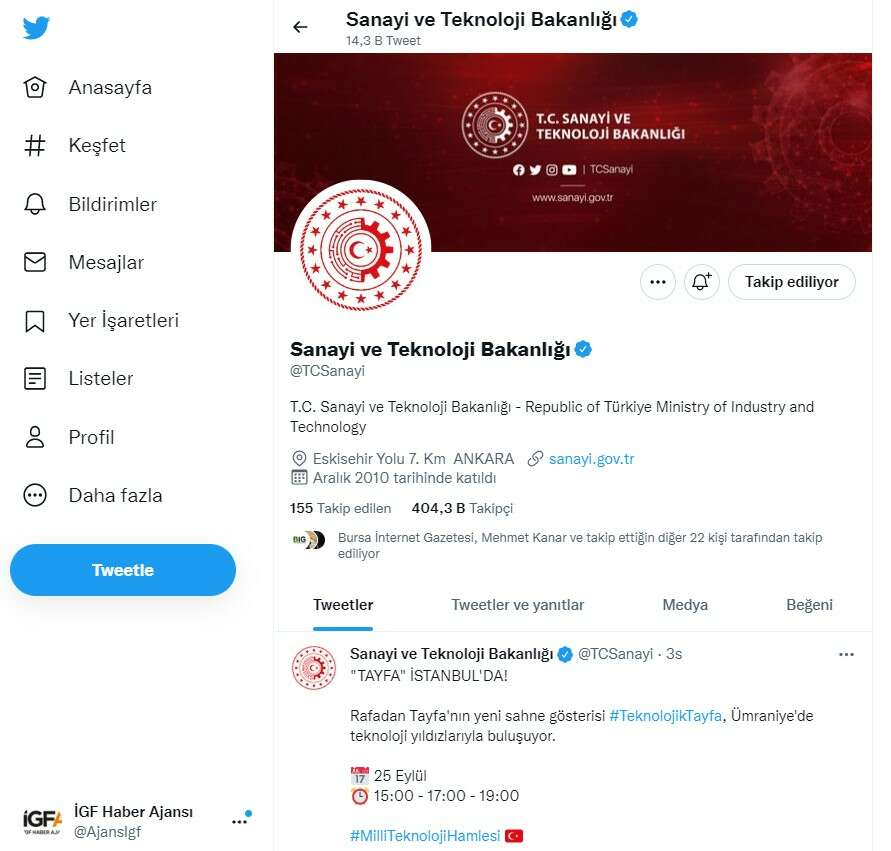Open Bildirimler bell icon
The width and height of the screenshot is (891, 851).
[35, 204]
